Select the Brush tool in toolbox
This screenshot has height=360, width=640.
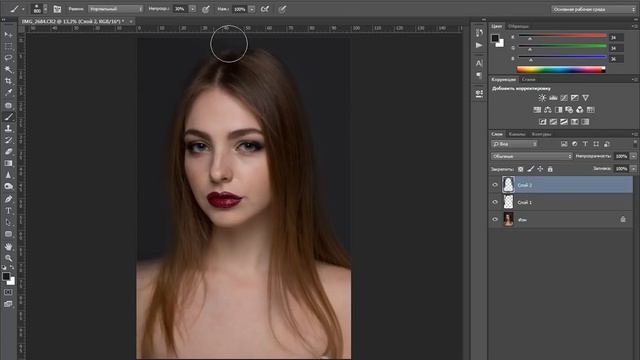click(8, 117)
